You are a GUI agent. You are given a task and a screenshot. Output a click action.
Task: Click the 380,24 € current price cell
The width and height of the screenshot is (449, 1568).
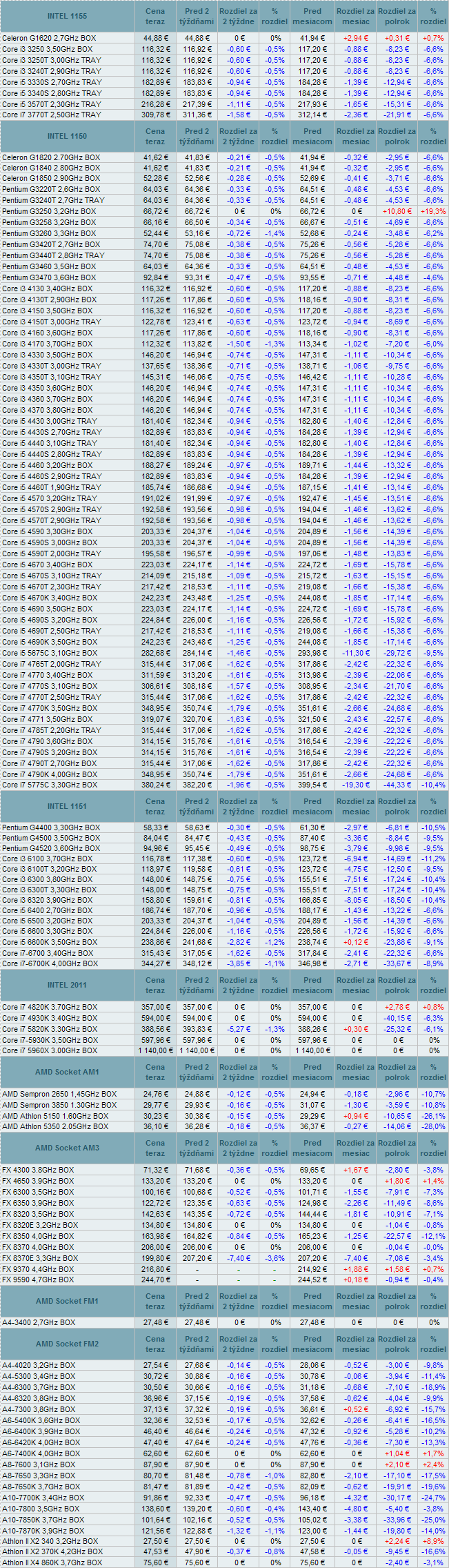pos(156,785)
